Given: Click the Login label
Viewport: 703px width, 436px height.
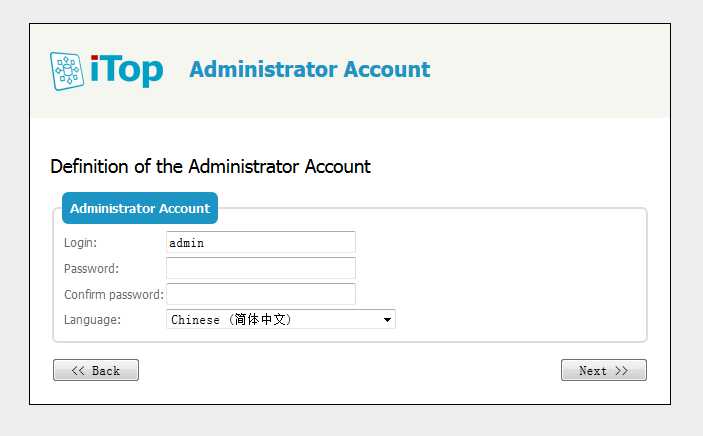Looking at the screenshot, I should (x=80, y=243).
